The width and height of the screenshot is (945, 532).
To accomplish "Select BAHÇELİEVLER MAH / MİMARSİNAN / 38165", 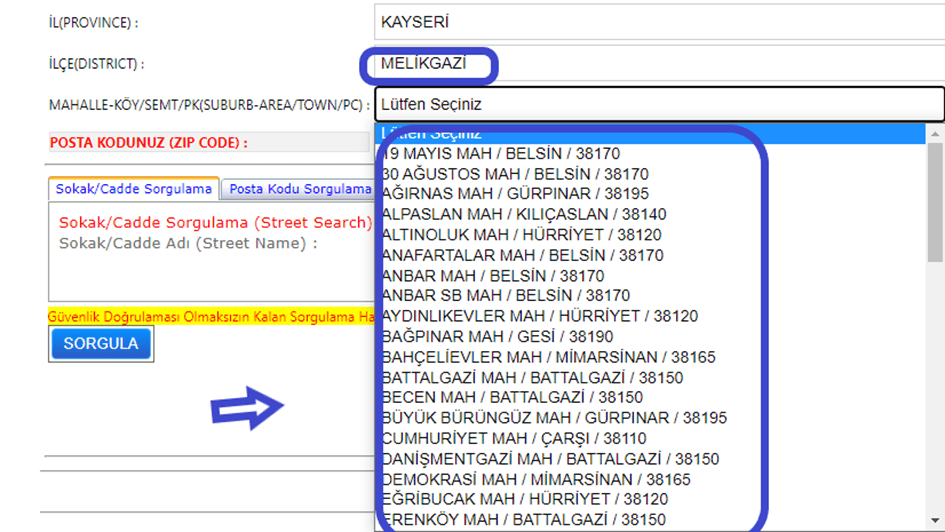I will click(548, 357).
